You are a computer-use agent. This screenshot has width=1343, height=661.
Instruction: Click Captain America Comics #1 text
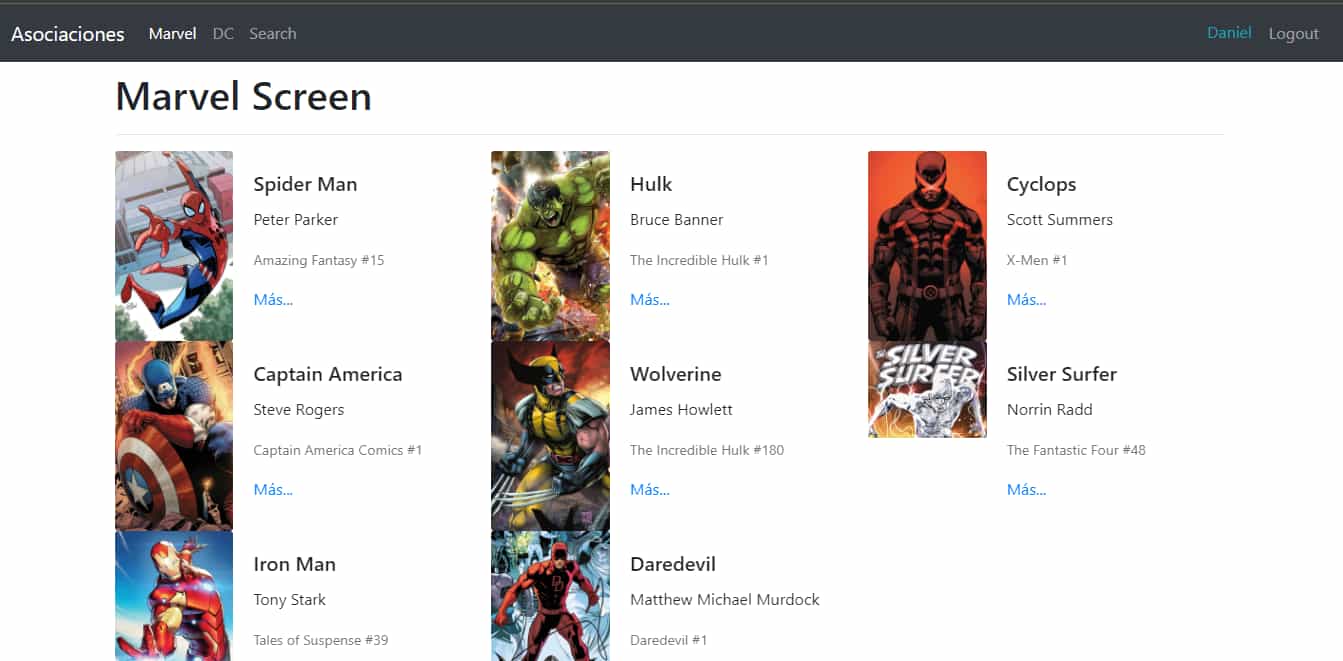[x=338, y=450]
